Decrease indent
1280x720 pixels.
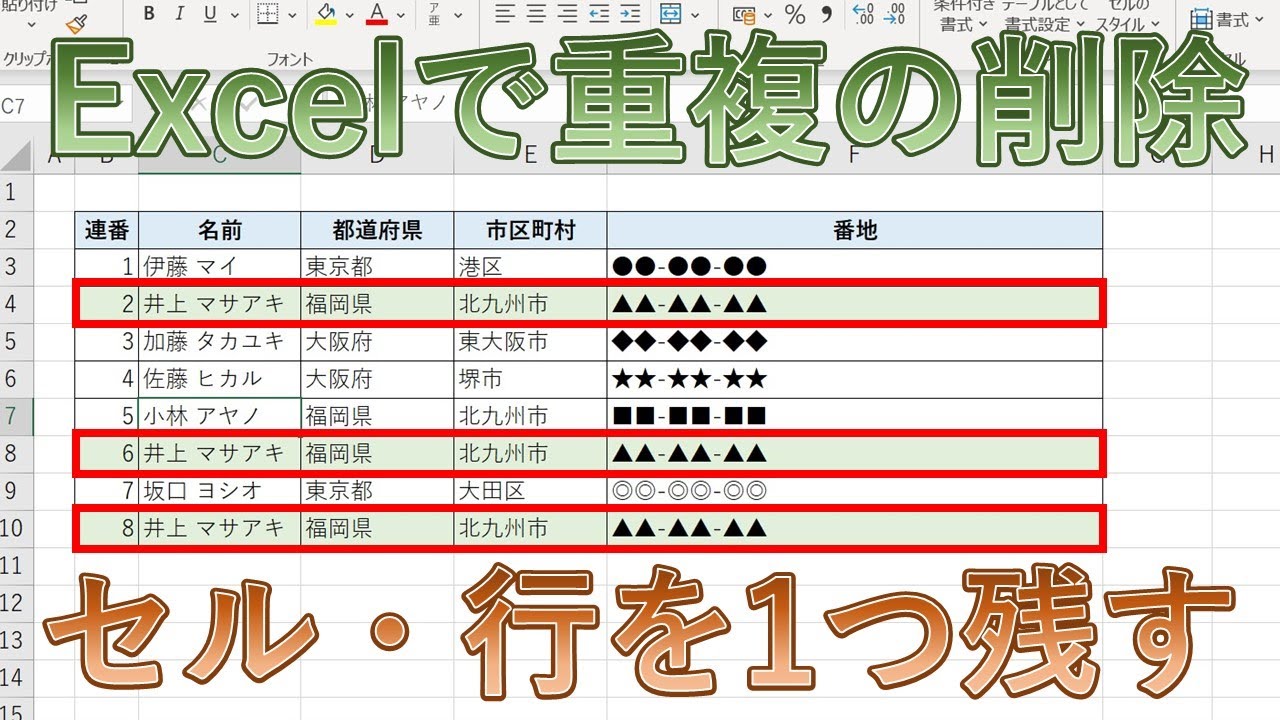[x=599, y=14]
